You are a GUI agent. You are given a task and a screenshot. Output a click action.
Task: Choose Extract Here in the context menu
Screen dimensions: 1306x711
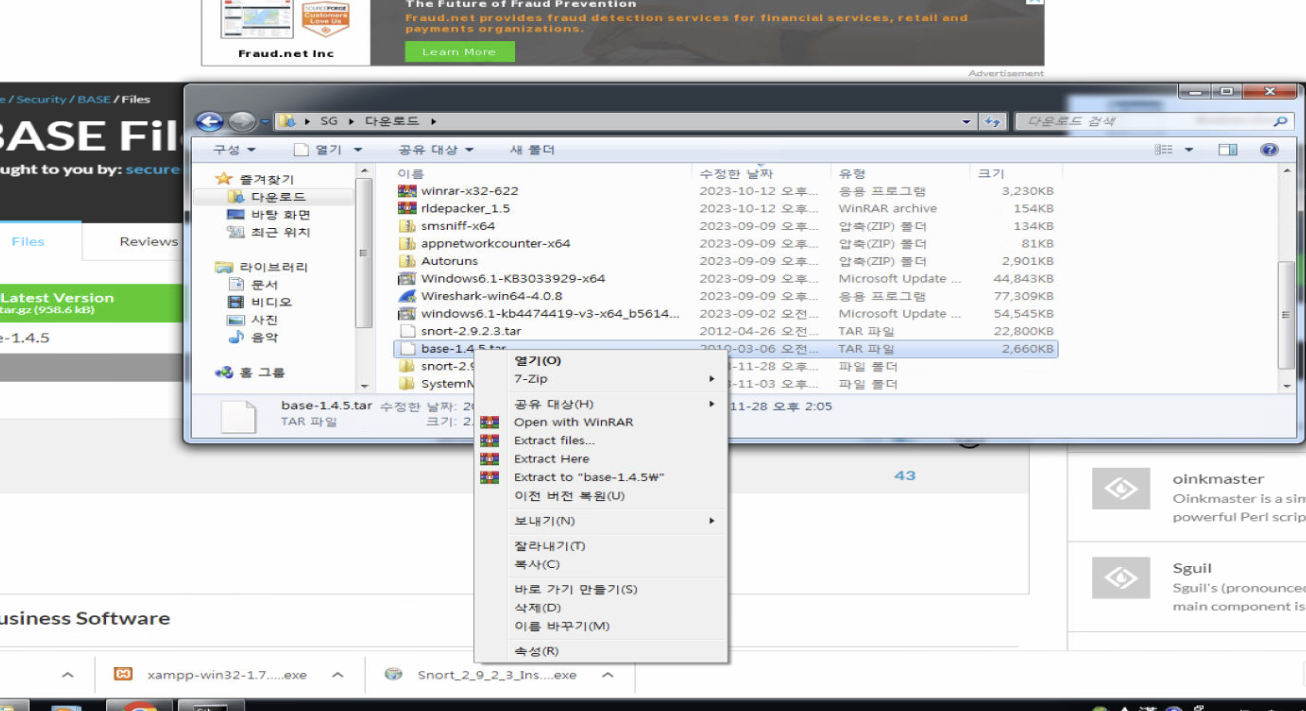552,459
